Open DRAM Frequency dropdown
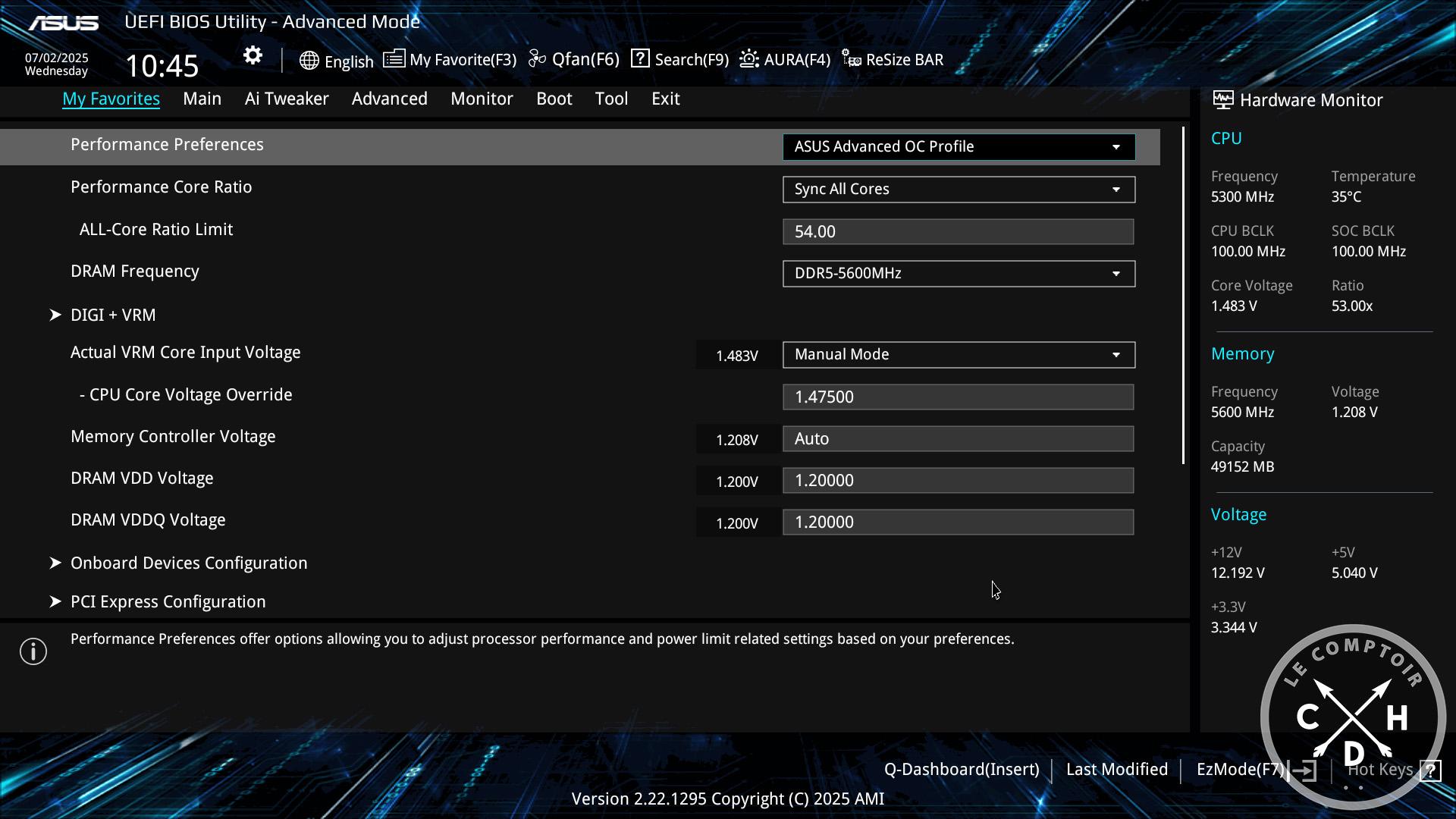Image resolution: width=1456 pixels, height=819 pixels. 959,273
